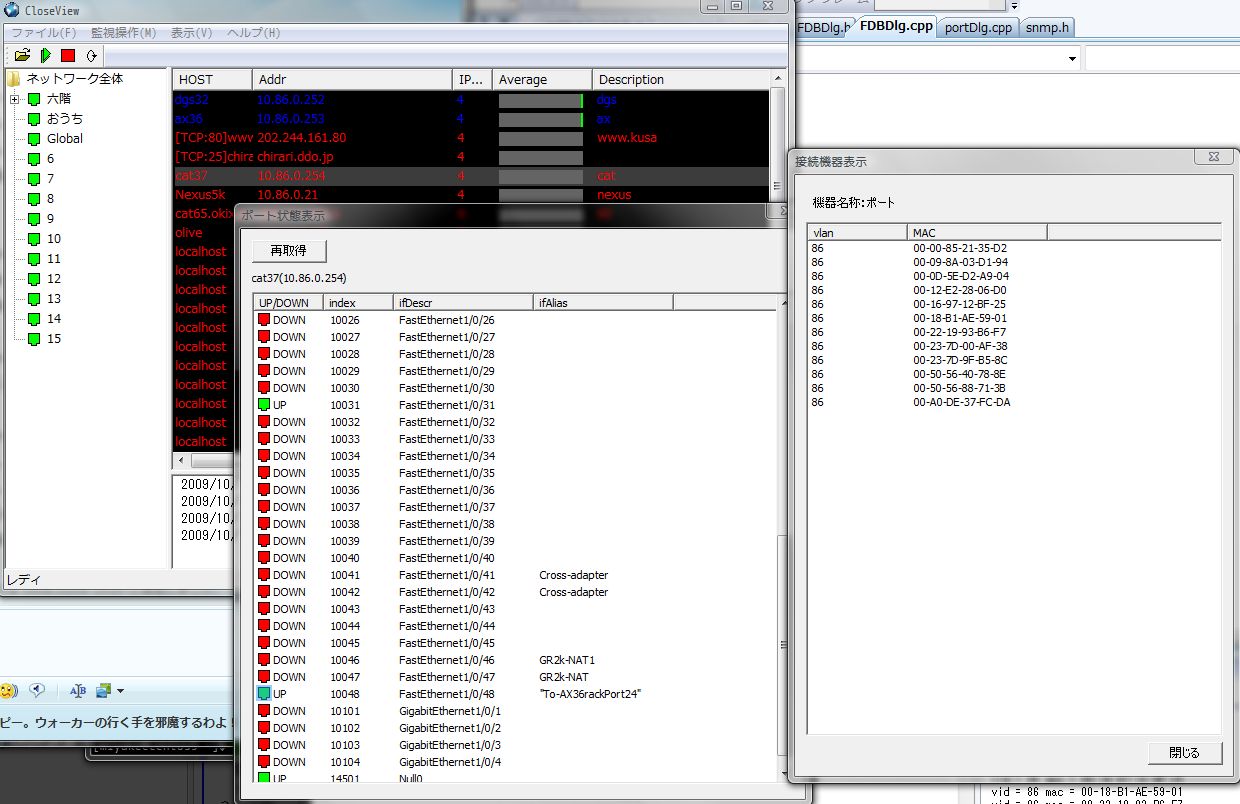Open the 表示(V) menu

pos(192,33)
